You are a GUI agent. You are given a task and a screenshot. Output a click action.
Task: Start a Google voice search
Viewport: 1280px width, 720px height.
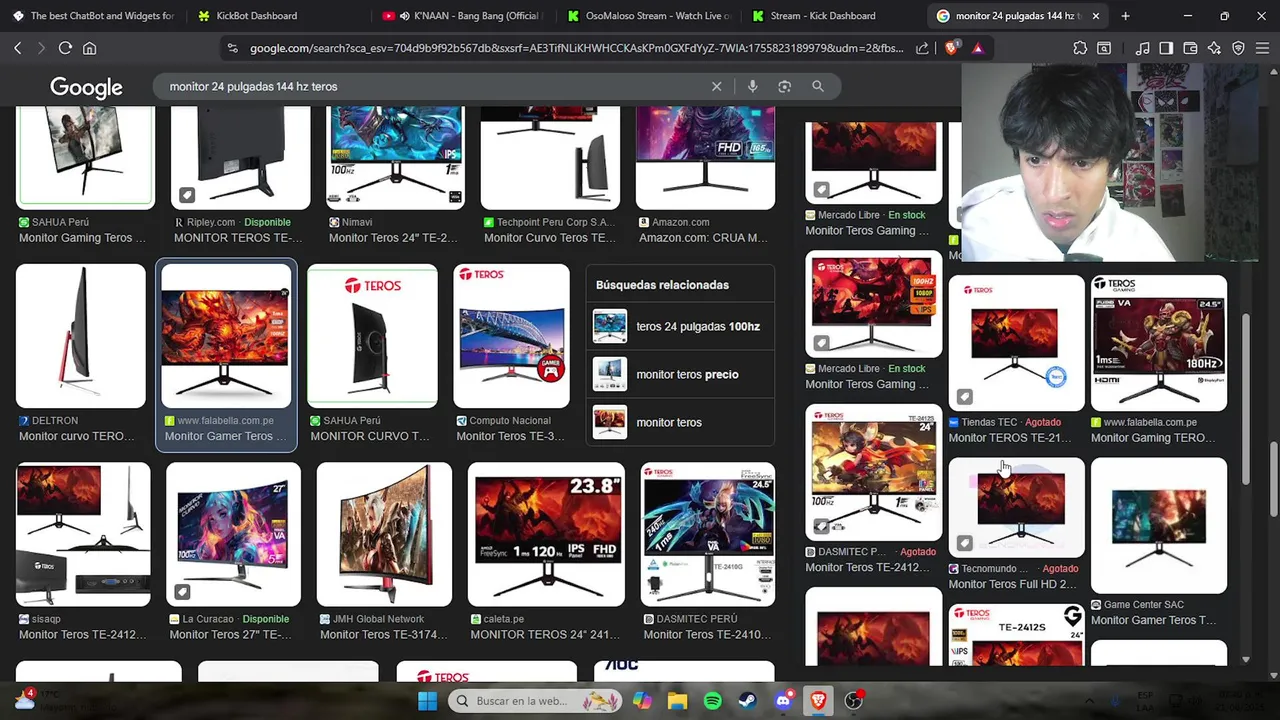pos(752,87)
